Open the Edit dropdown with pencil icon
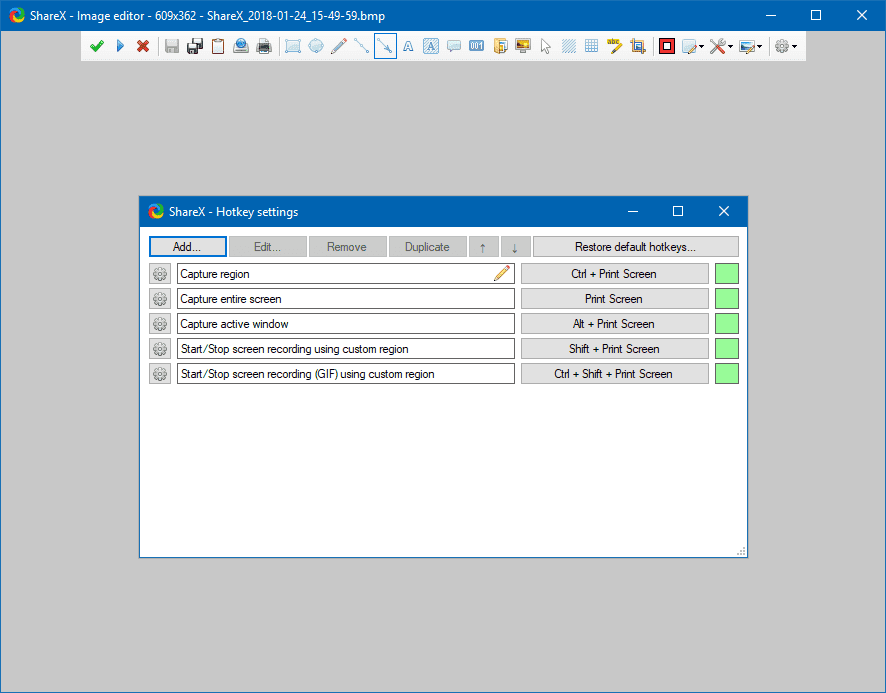 (693, 46)
